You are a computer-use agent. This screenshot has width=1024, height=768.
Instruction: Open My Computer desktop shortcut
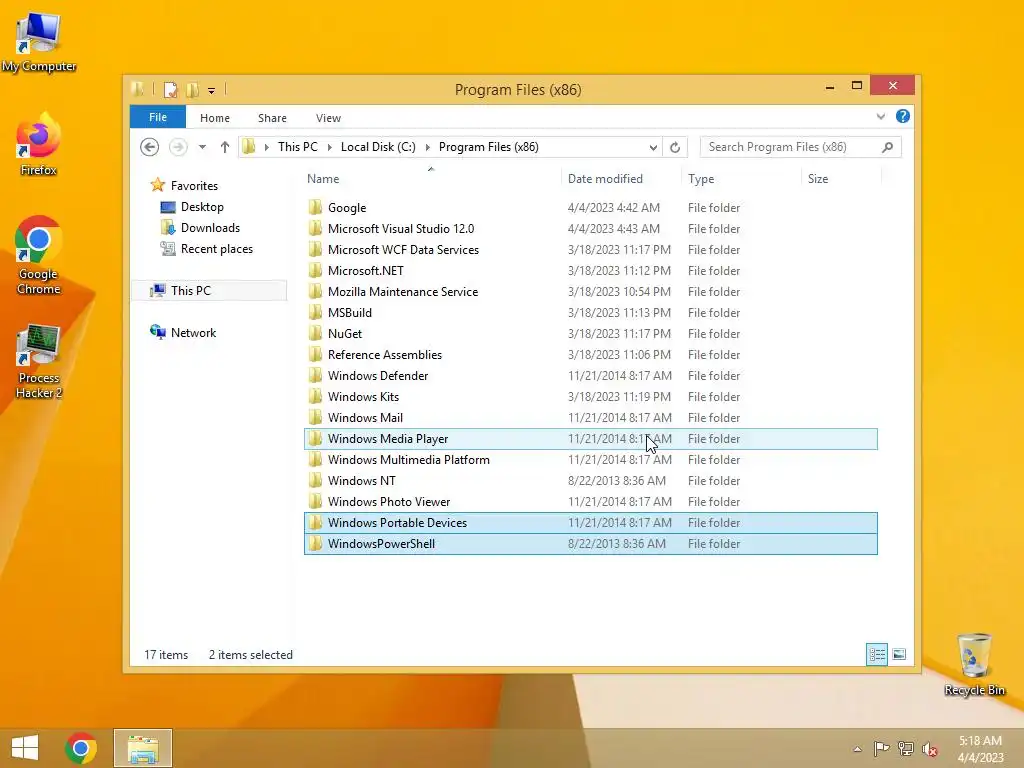39,42
